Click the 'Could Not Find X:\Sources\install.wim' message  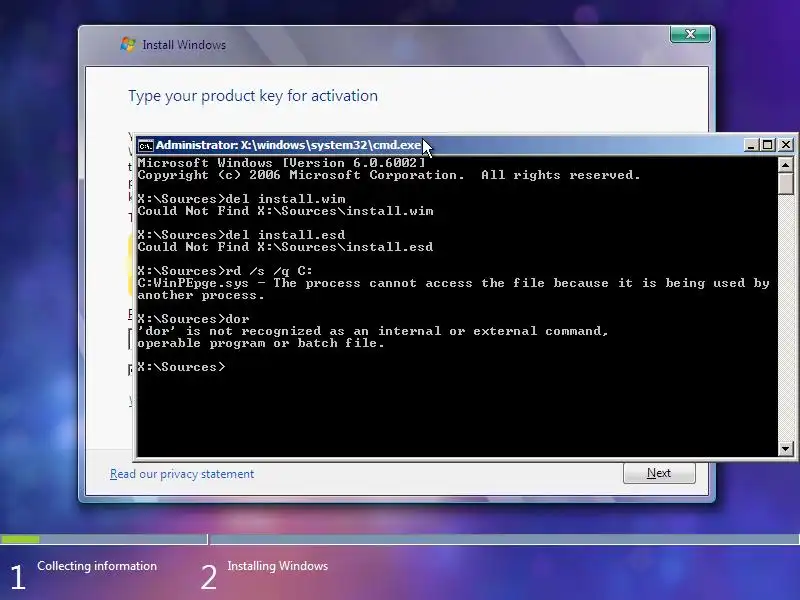click(x=285, y=211)
